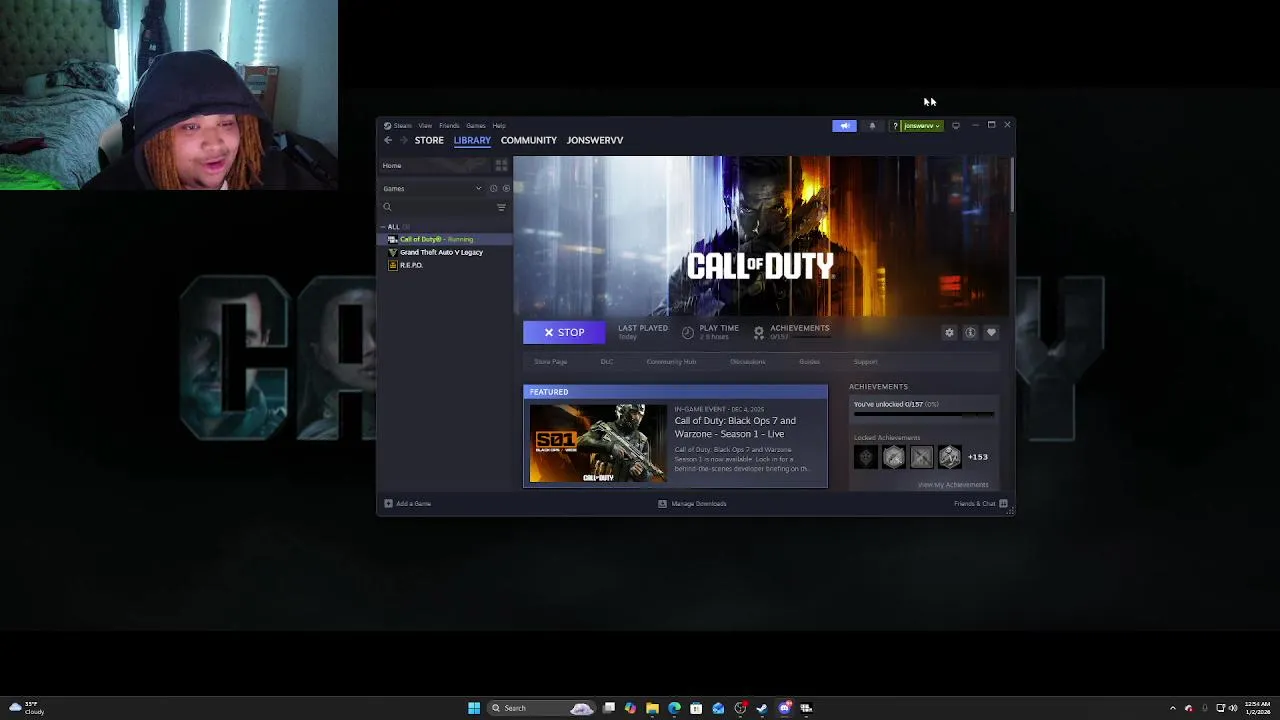Add Call of Duty to favorites heart

991,332
